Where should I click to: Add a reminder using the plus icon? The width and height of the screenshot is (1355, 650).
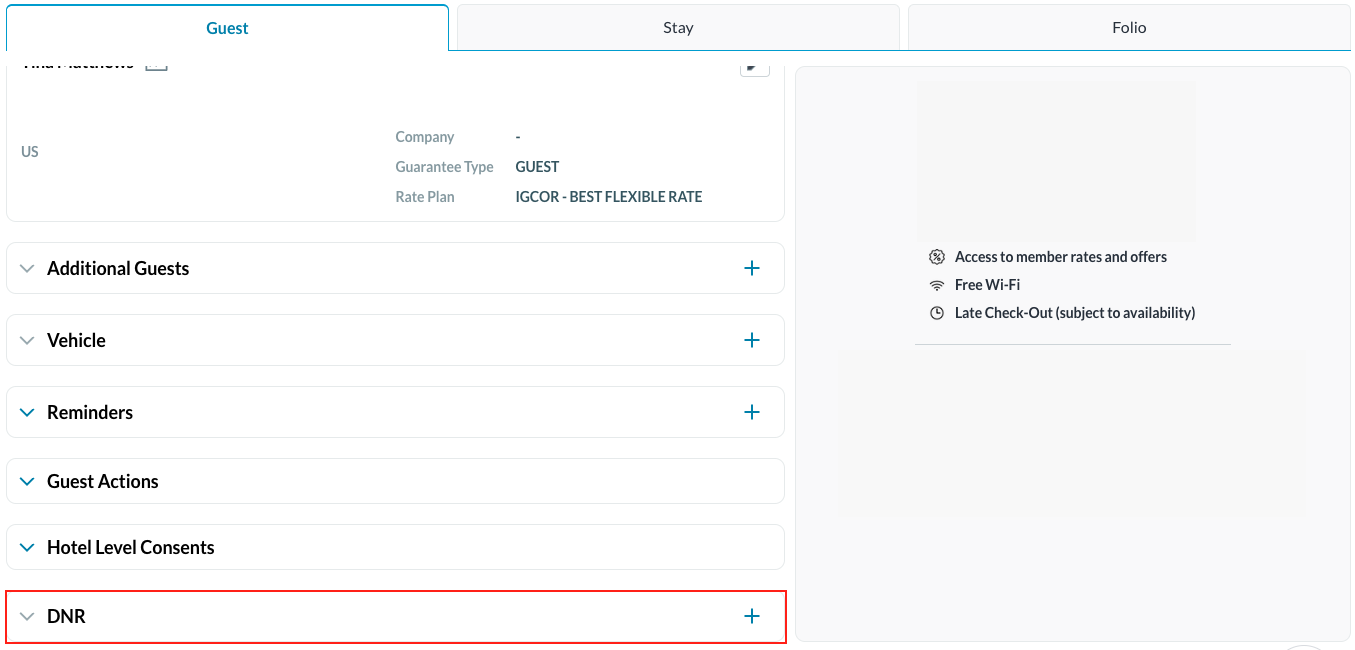[752, 412]
